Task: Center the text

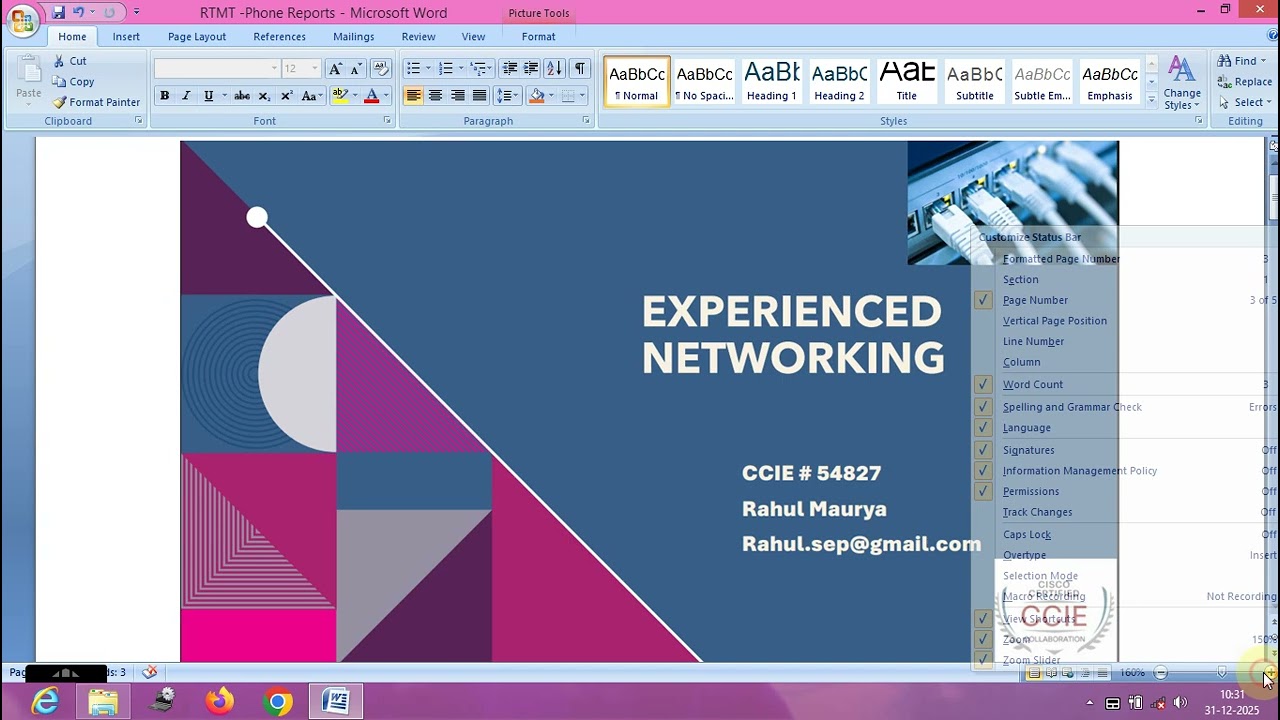Action: point(435,96)
